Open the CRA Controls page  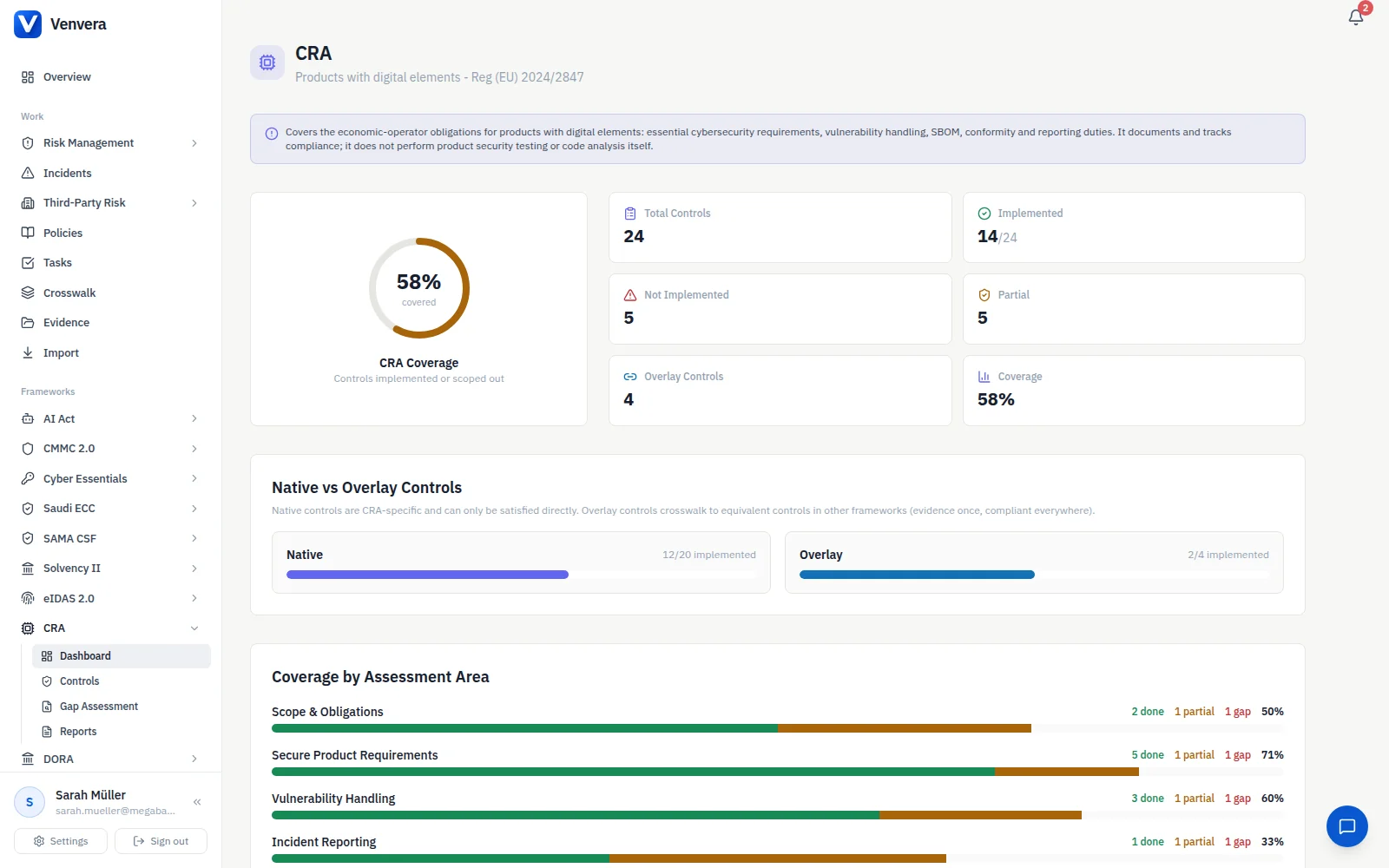pyautogui.click(x=122, y=681)
